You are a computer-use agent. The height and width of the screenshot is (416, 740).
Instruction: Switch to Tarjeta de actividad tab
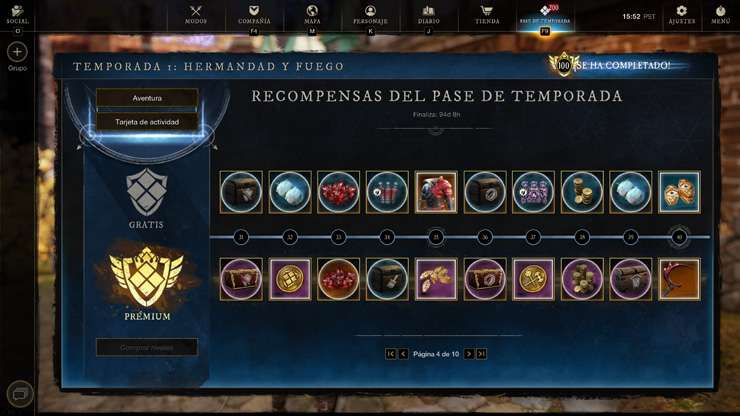click(x=147, y=121)
